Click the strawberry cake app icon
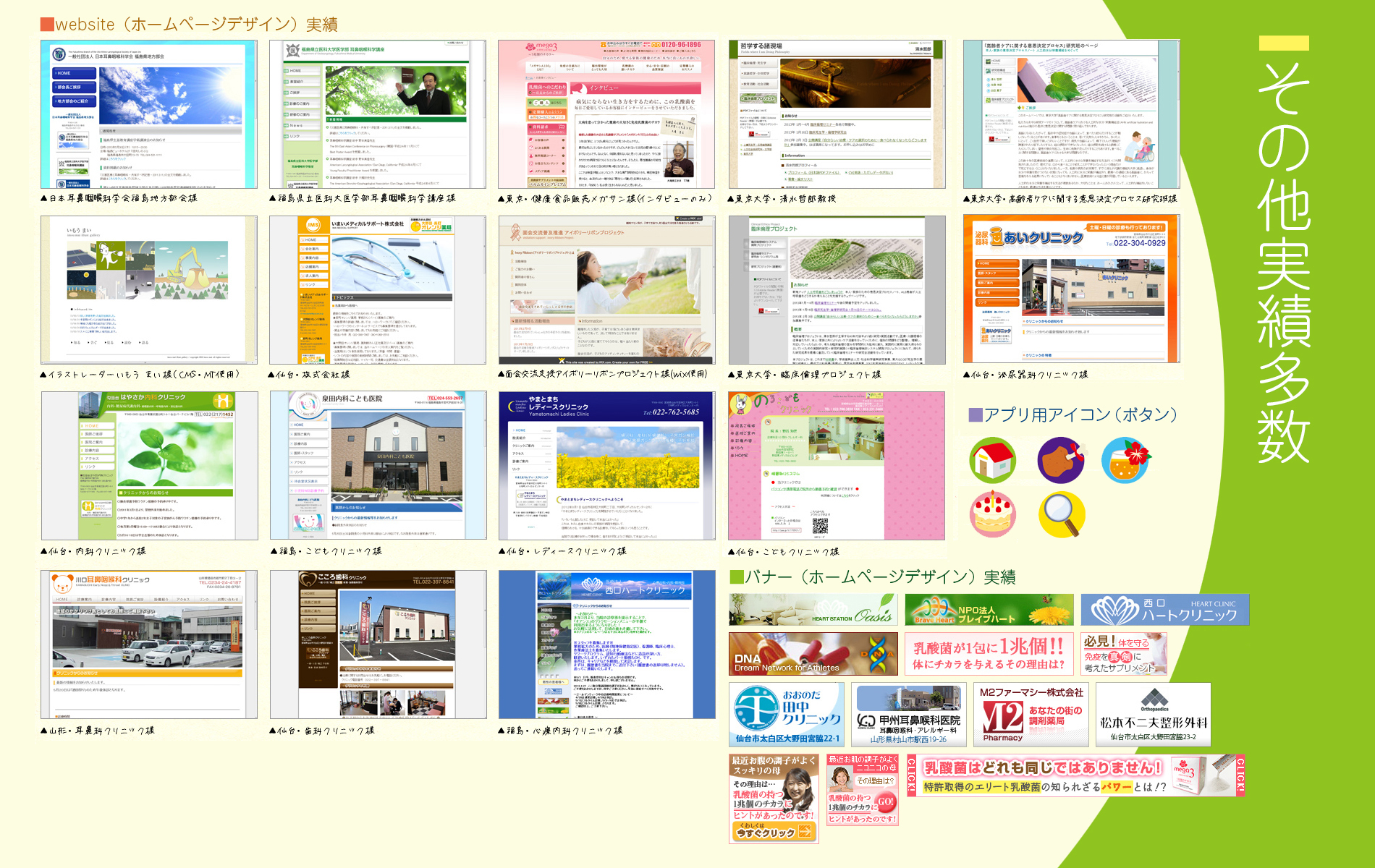Viewport: 1375px width, 868px height. tap(992, 514)
